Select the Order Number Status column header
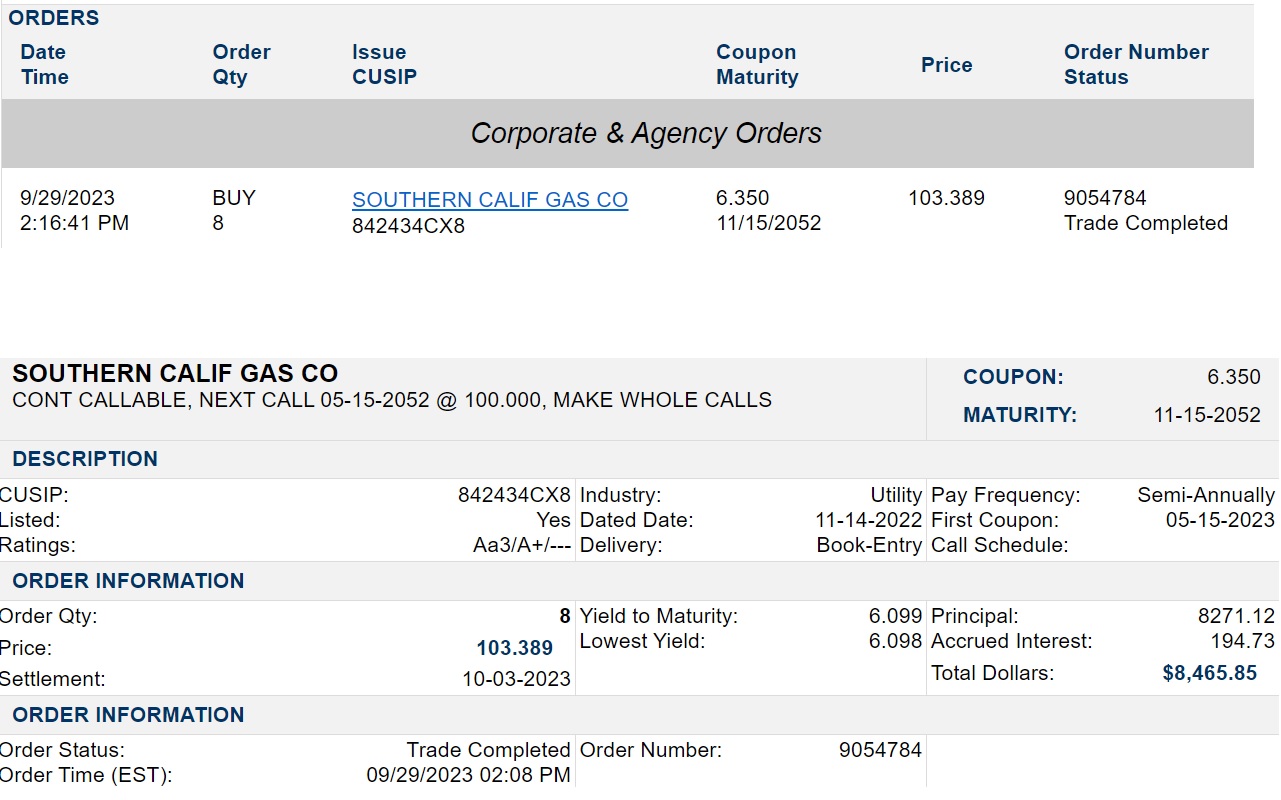Screen dimensions: 1281x800 click(1136, 65)
